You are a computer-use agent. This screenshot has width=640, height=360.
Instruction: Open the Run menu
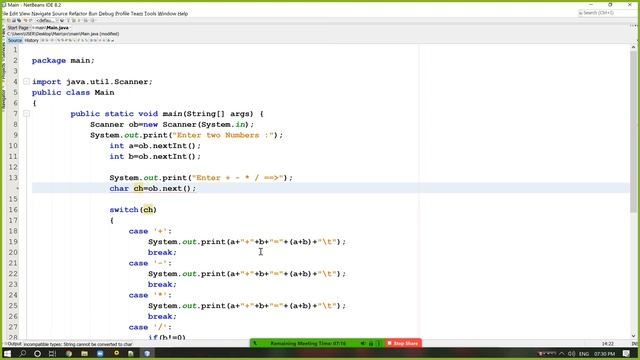(x=93, y=14)
